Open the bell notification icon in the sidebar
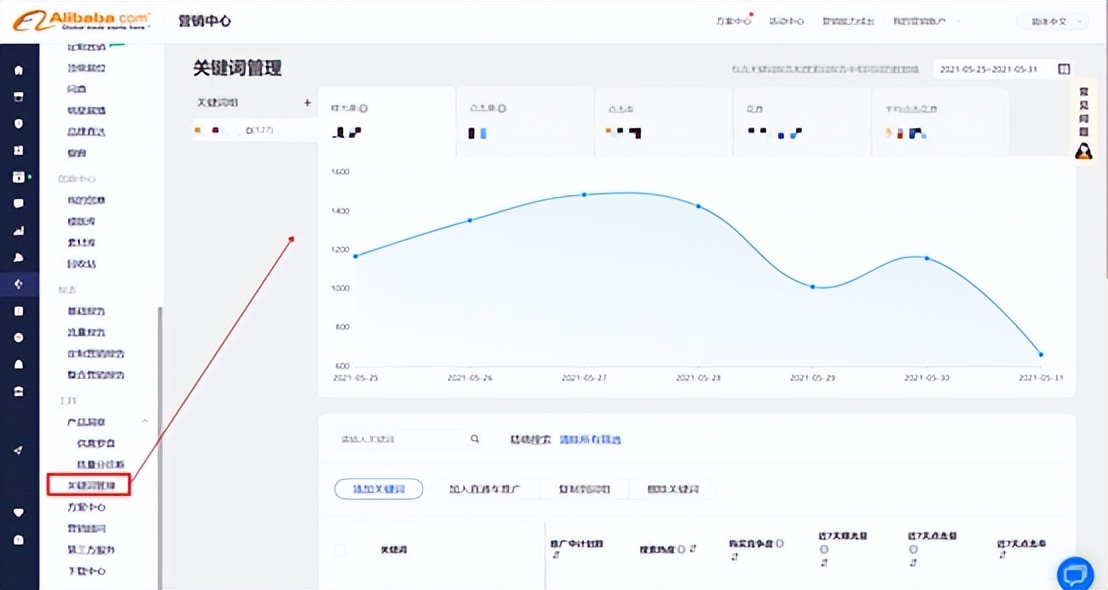 click(18, 365)
